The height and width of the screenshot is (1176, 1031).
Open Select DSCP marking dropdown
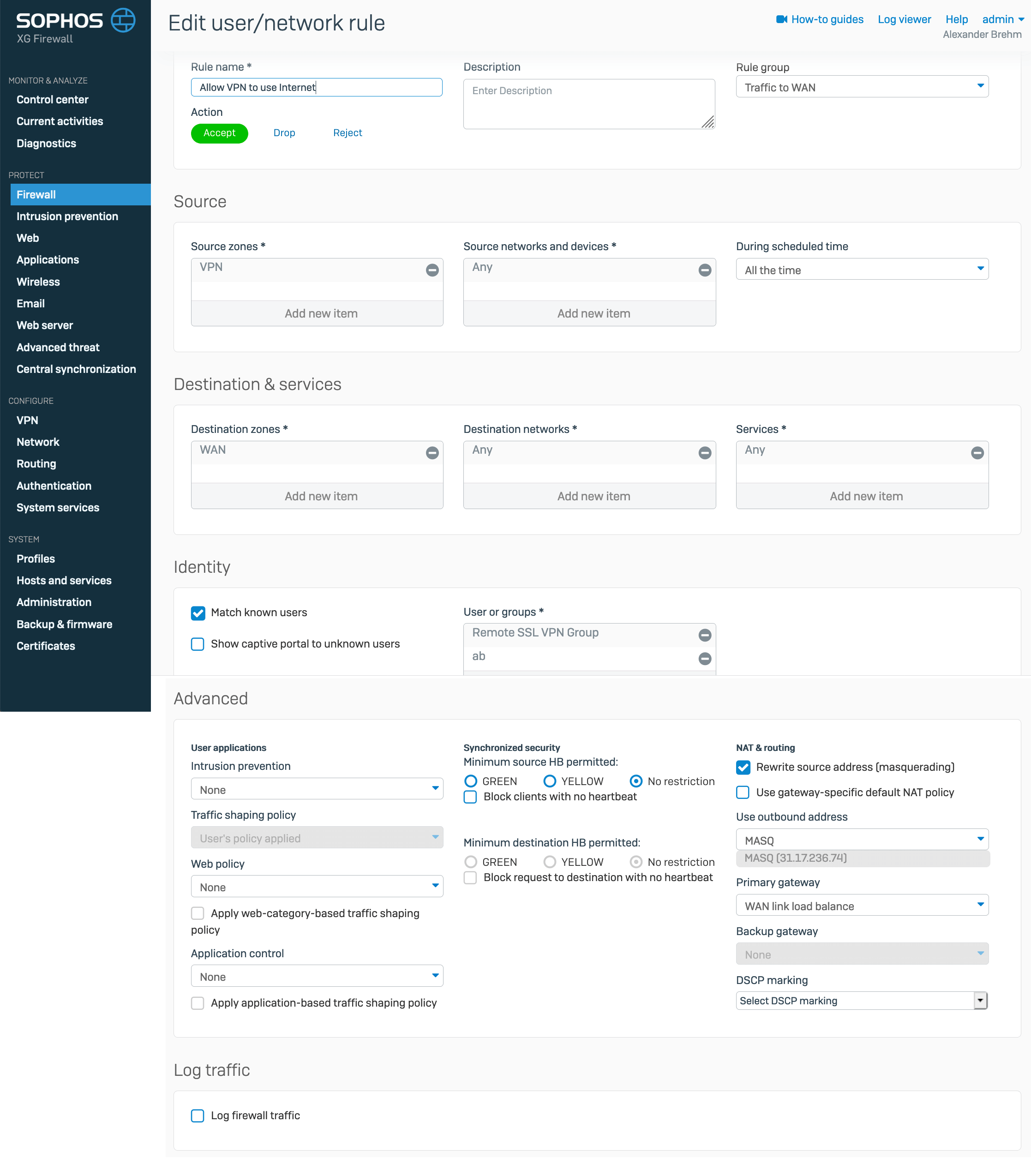[x=862, y=1001]
